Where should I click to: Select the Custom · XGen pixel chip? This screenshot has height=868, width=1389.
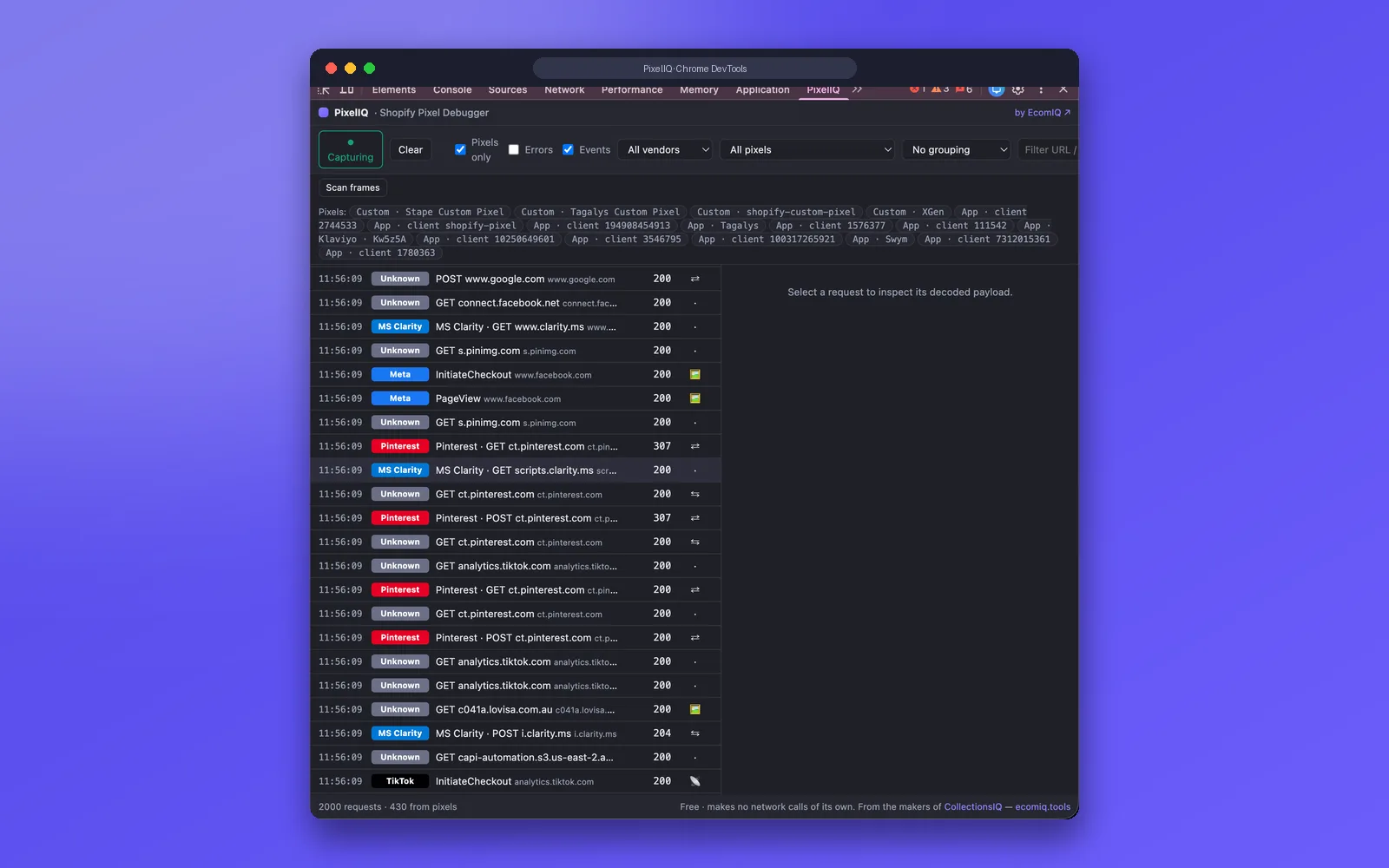908,212
